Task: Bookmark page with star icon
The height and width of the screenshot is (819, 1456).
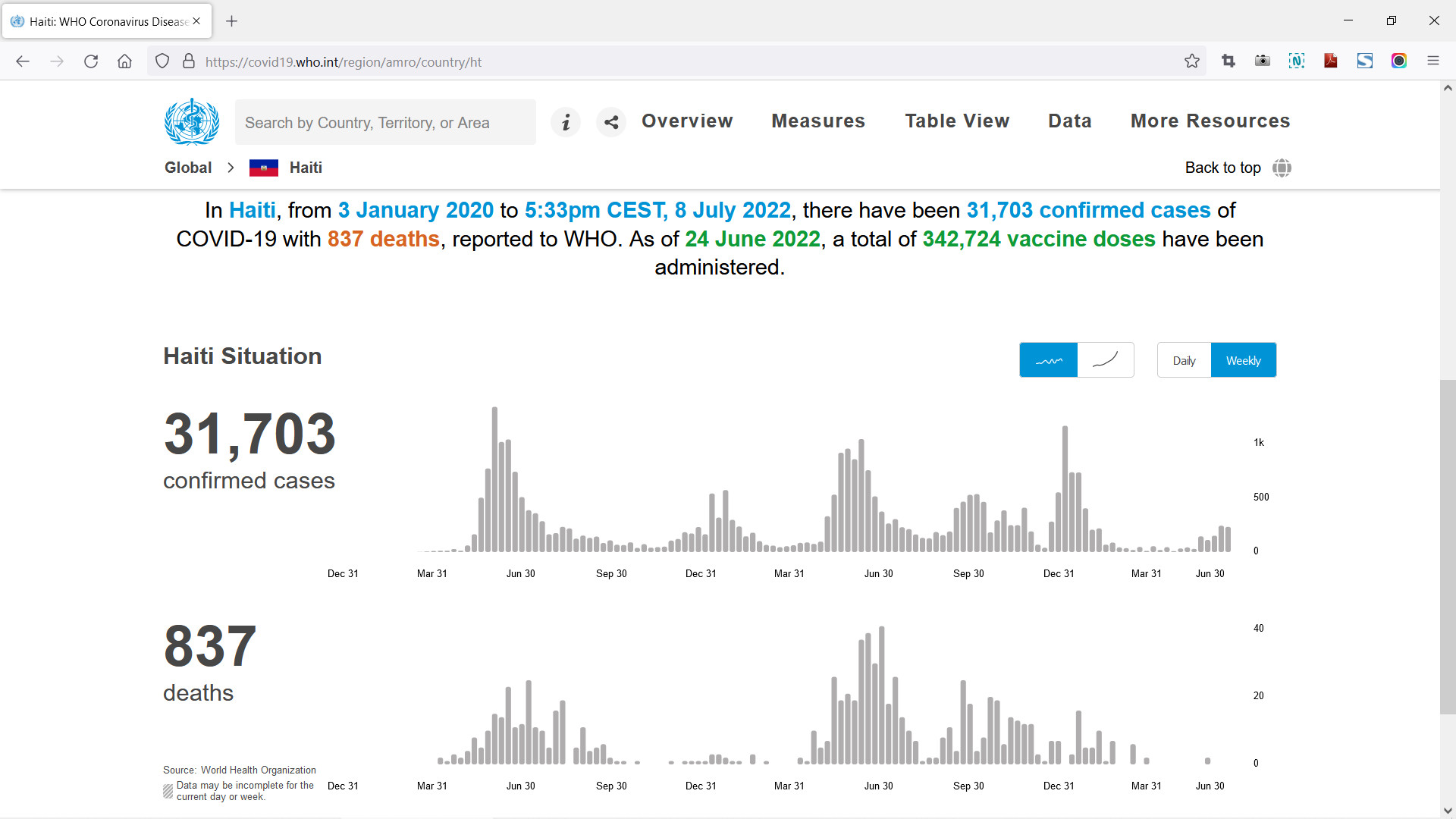Action: coord(1192,61)
